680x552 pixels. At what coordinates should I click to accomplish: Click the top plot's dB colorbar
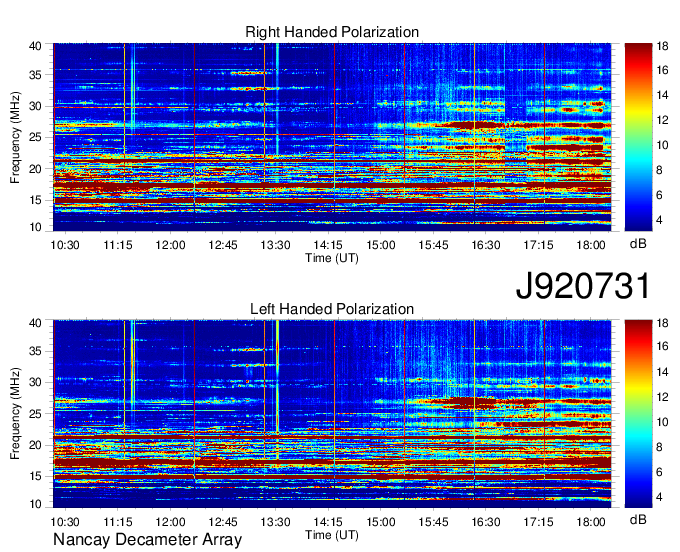(x=638, y=137)
